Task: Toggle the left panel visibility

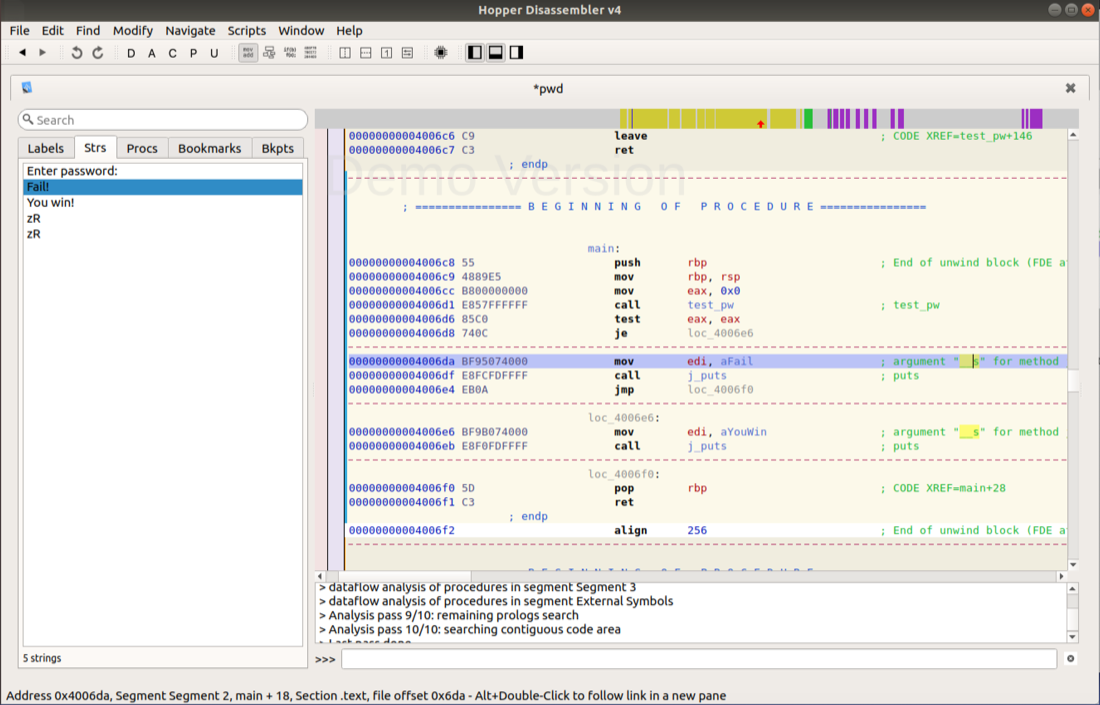Action: click(475, 53)
